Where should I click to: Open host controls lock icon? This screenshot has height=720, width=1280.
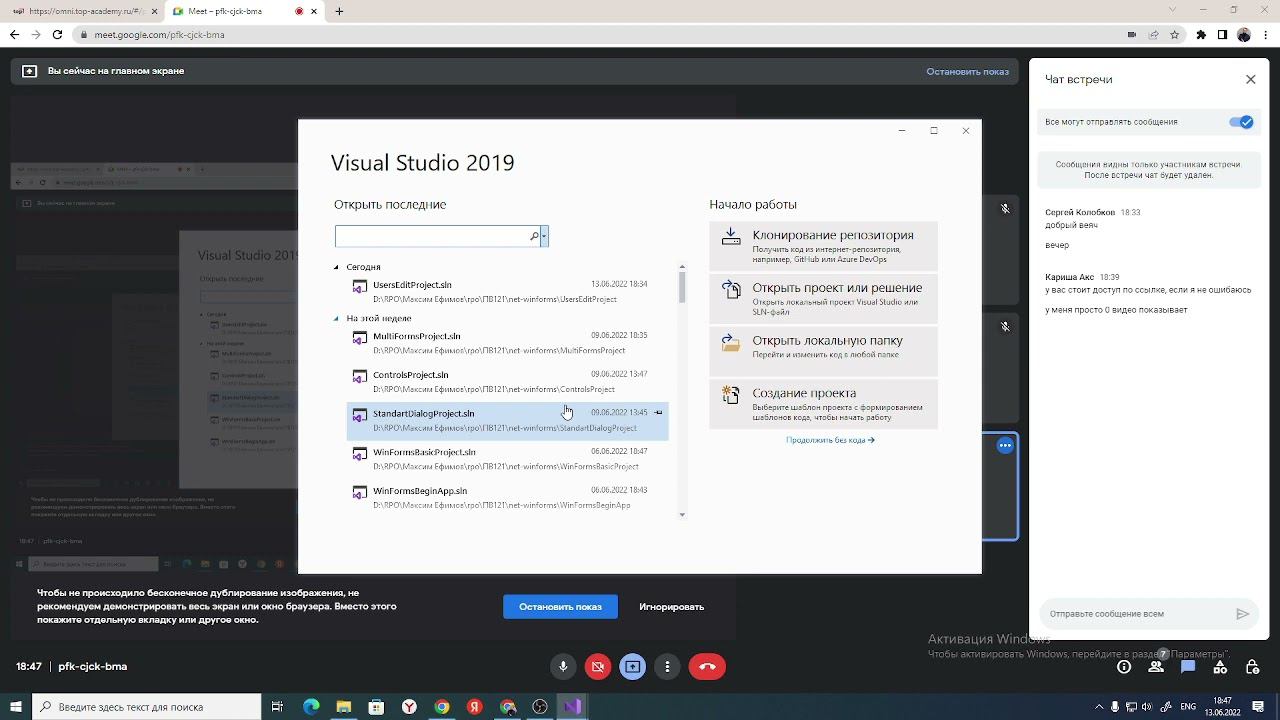coord(1252,667)
